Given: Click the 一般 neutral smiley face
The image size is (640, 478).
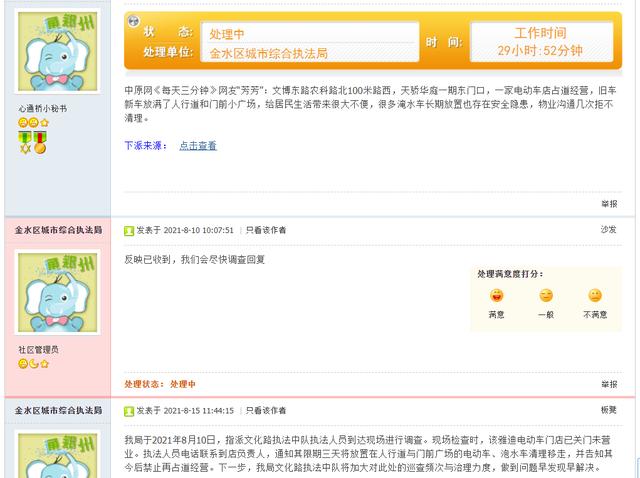Looking at the screenshot, I should (546, 295).
